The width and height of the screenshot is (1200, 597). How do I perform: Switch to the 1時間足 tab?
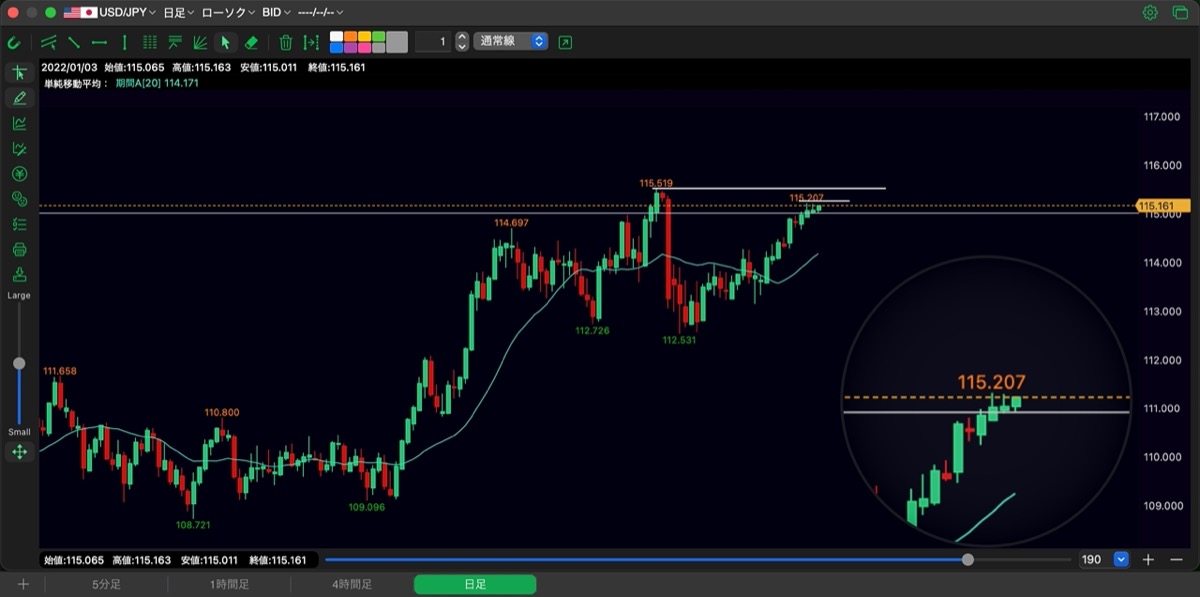click(229, 584)
